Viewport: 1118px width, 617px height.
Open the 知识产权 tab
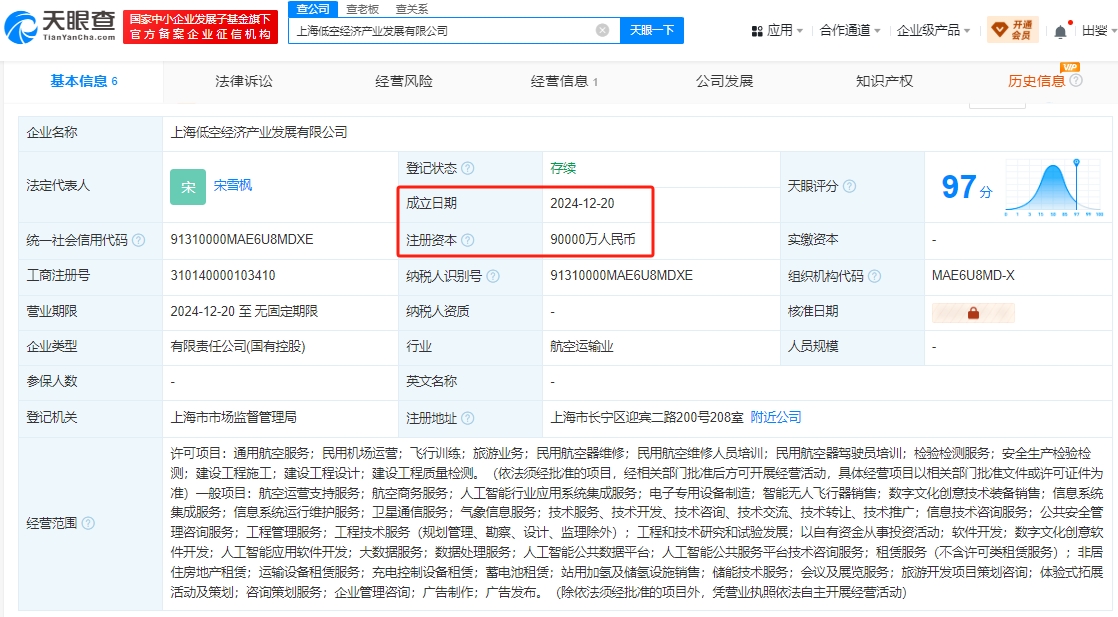coord(884,81)
